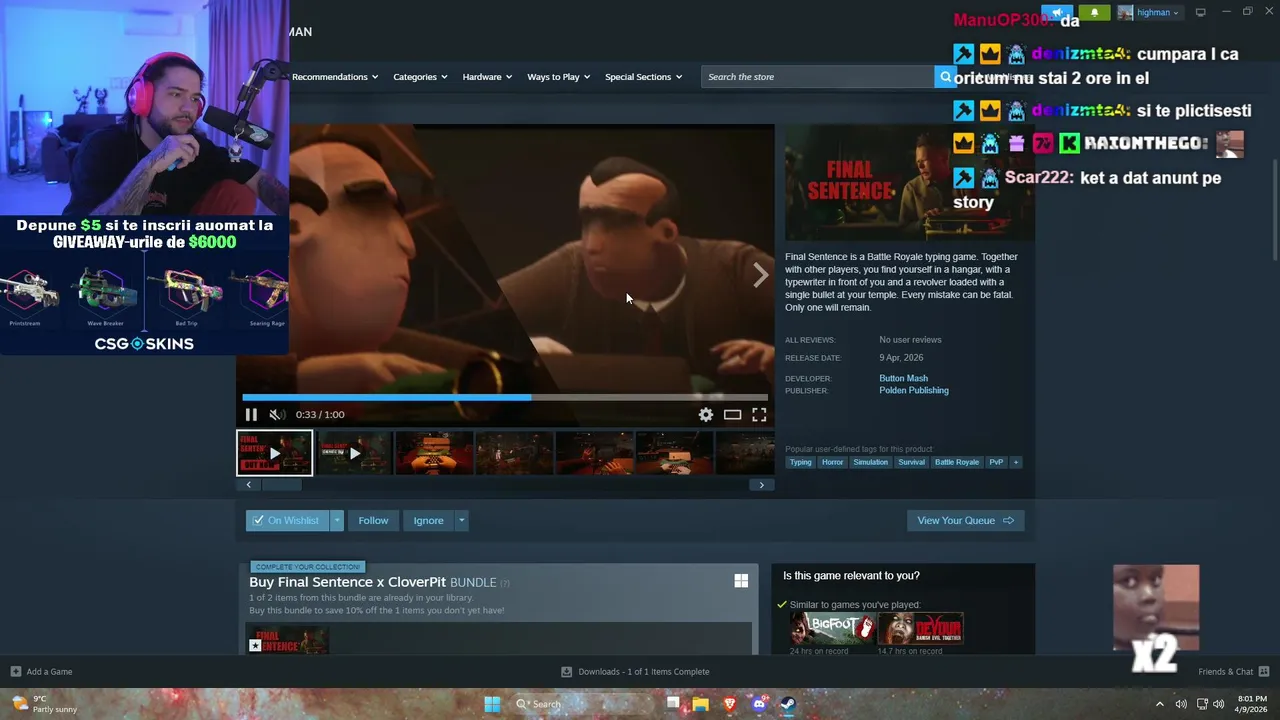Image resolution: width=1280 pixels, height=720 pixels.
Task: Follow the Final Sentence game
Action: [373, 520]
